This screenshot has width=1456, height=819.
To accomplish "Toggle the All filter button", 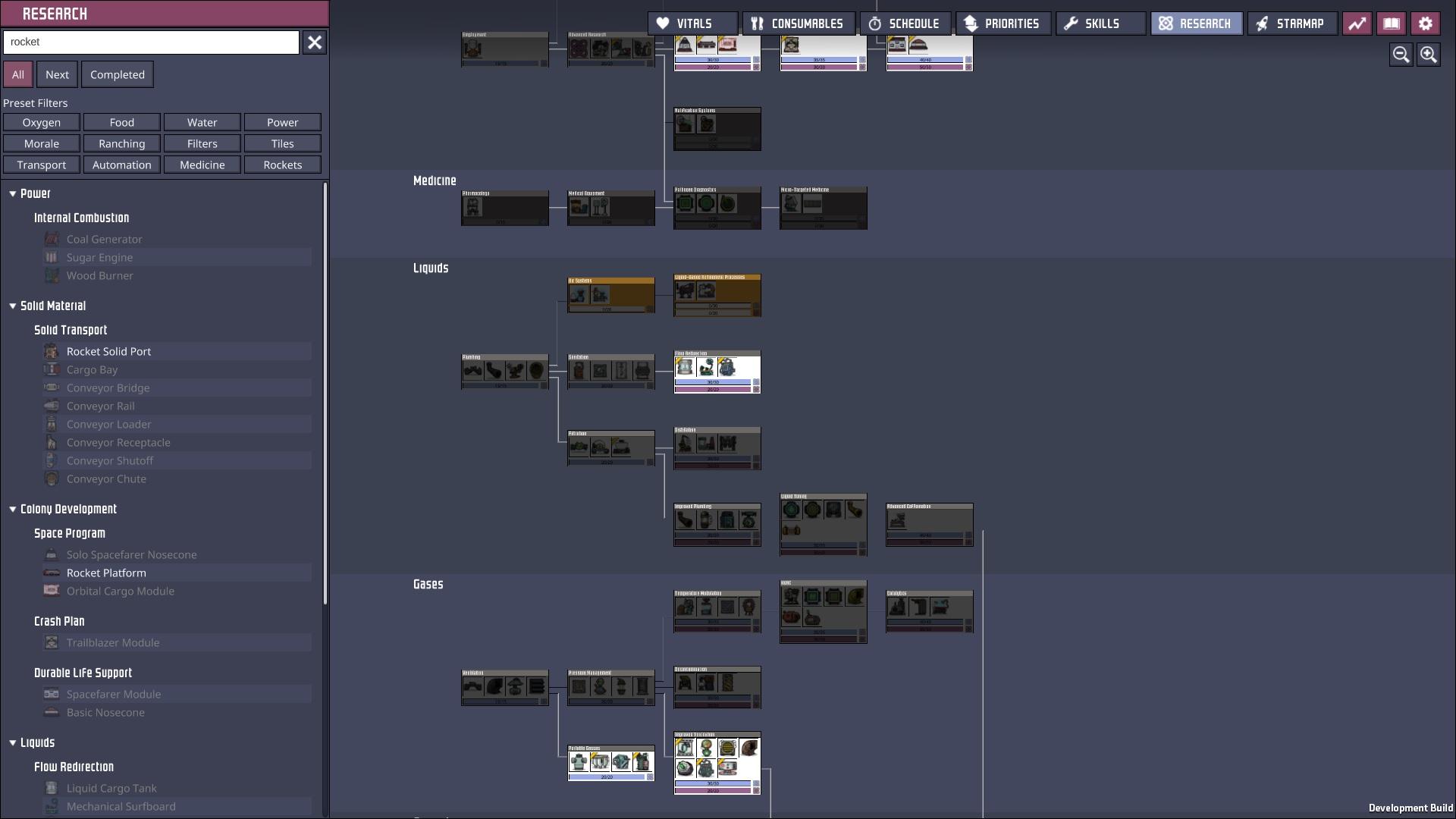I will (18, 74).
